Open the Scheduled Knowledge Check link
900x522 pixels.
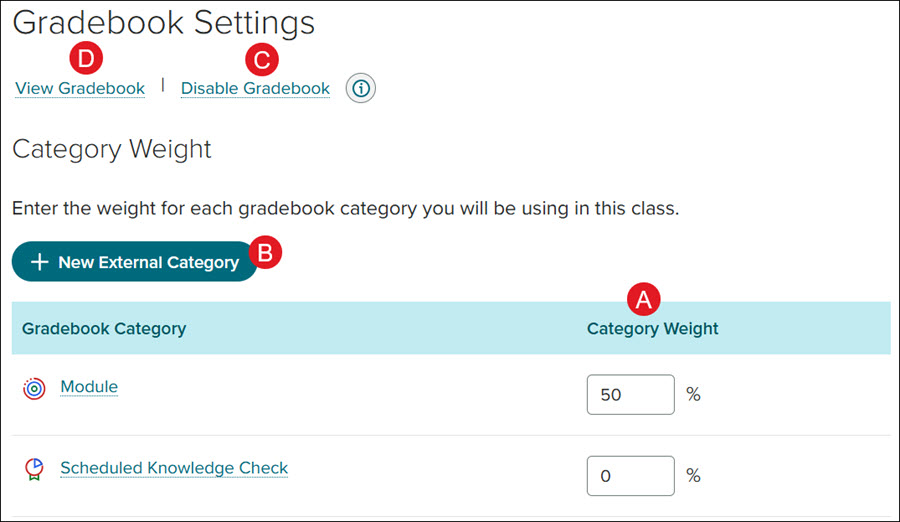point(174,468)
